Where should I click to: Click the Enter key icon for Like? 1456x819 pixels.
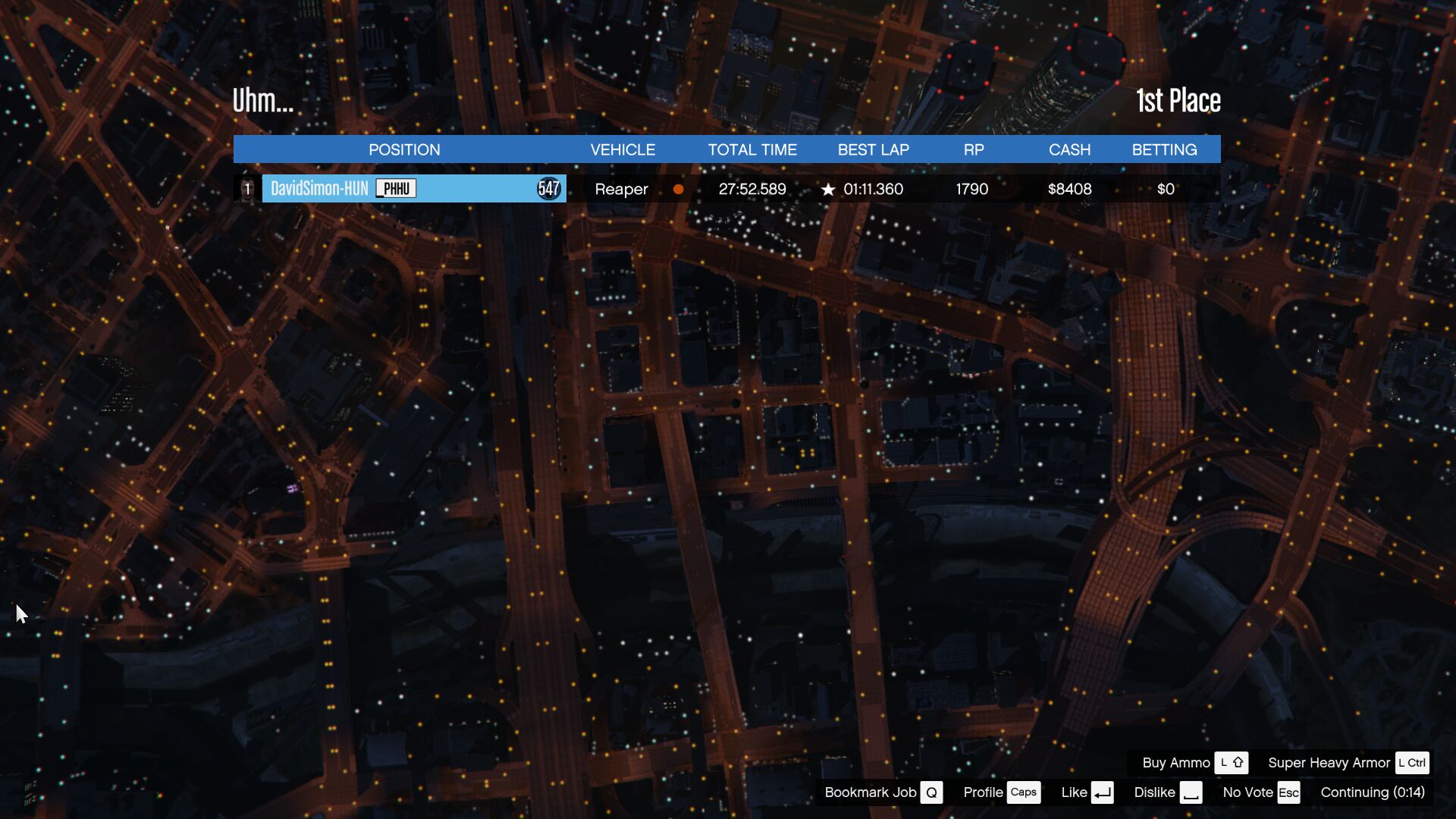coord(1103,792)
